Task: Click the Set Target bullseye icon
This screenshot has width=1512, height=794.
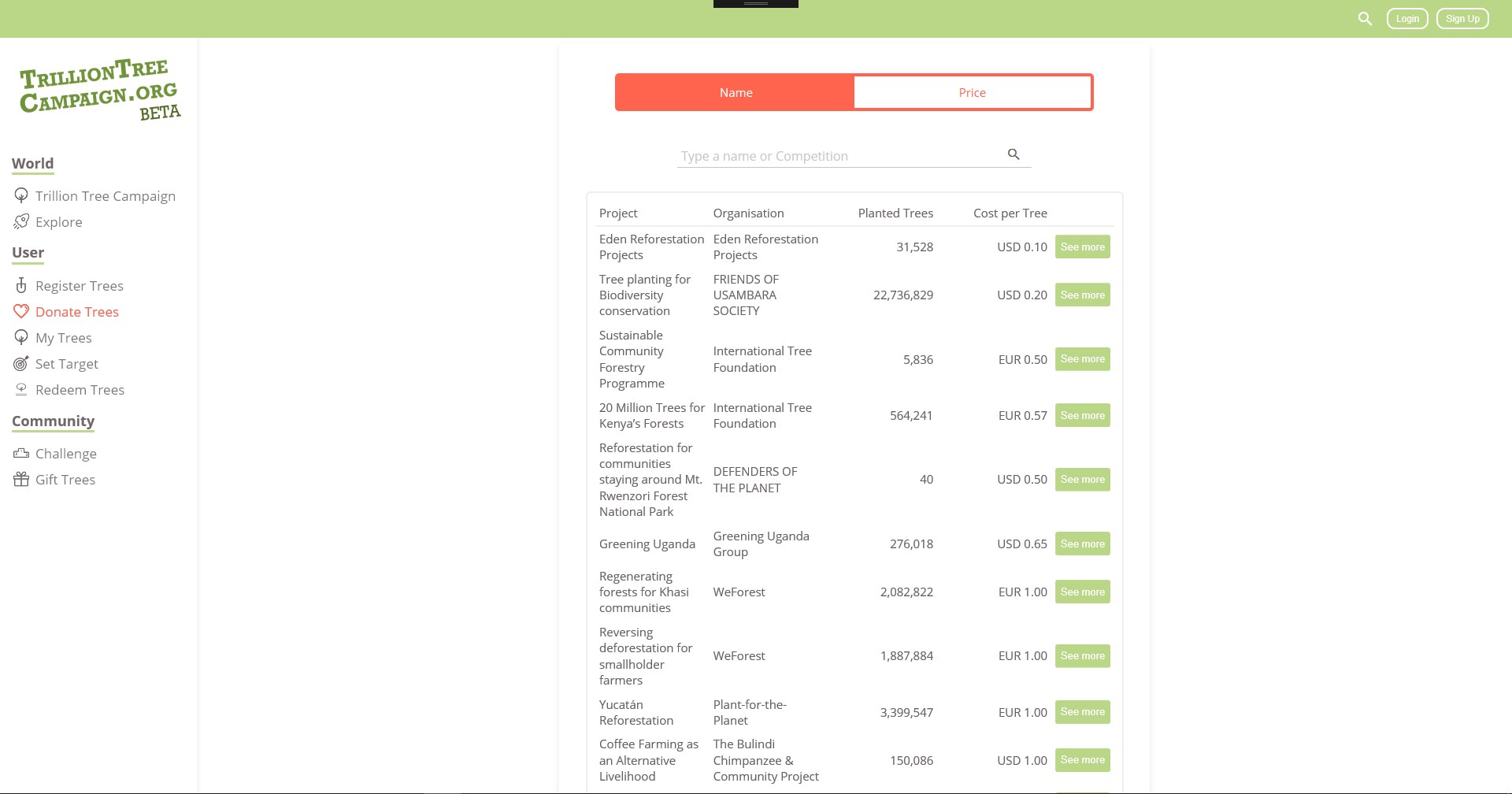Action: (x=21, y=363)
